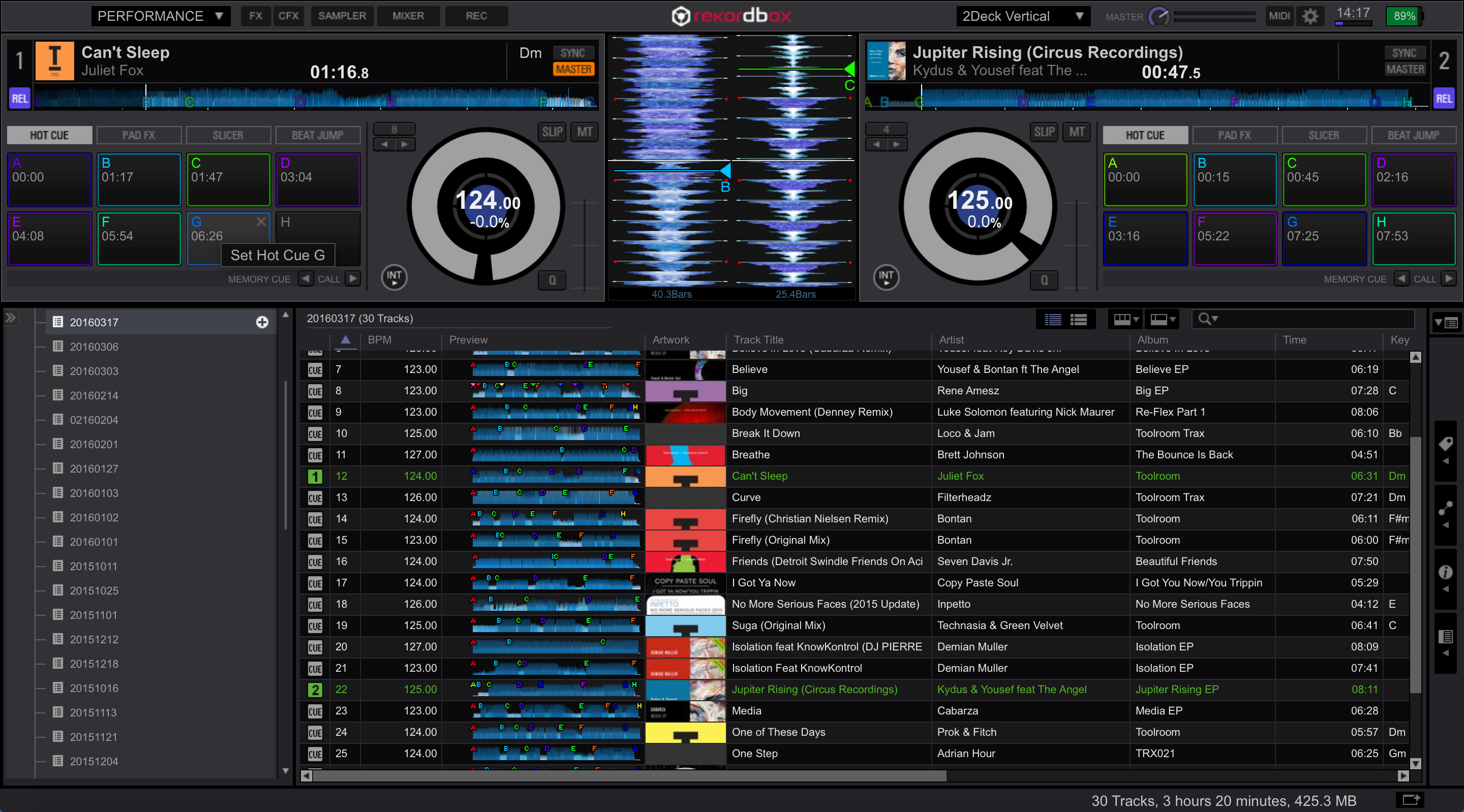Image resolution: width=1464 pixels, height=812 pixels.
Task: Switch deck 1 to BEAT JUMP tab
Action: pyautogui.click(x=317, y=135)
